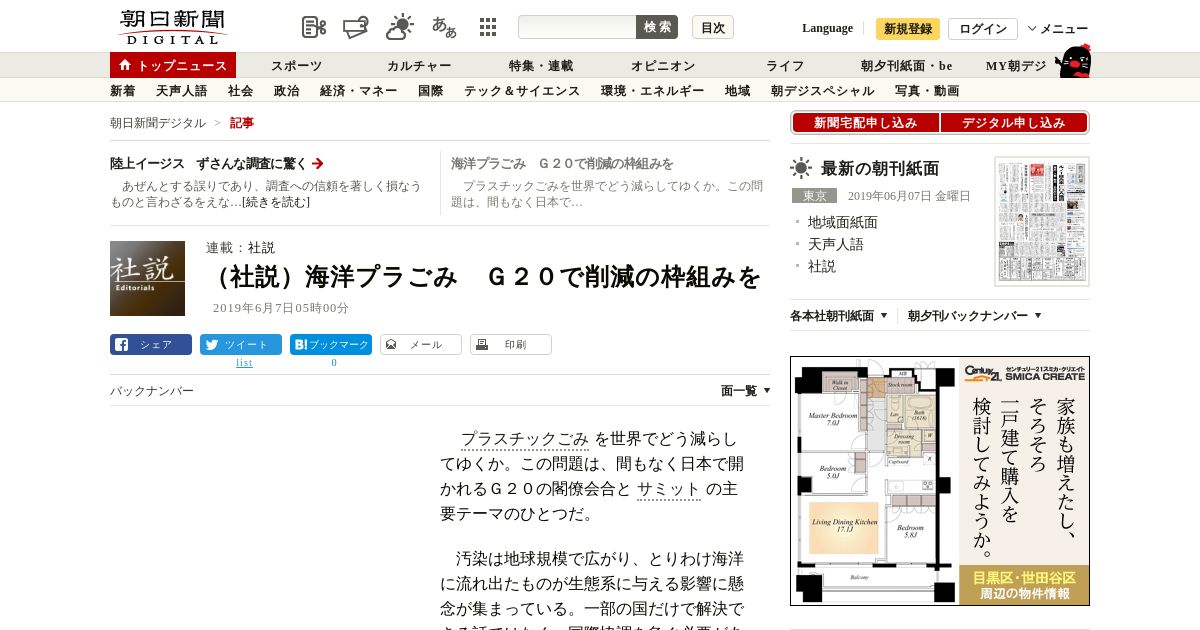Click the Asahi Shimbun Digital logo
The width and height of the screenshot is (1200, 630).
tap(172, 27)
